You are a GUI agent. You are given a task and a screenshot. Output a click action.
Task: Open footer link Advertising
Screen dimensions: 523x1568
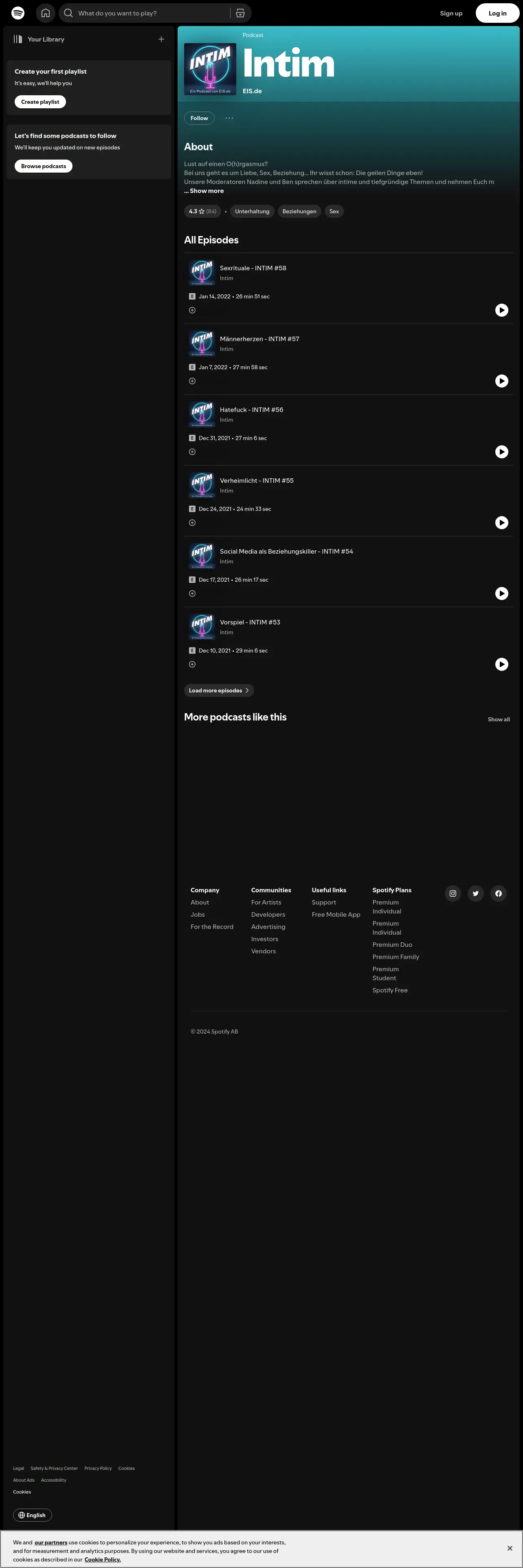[268, 927]
